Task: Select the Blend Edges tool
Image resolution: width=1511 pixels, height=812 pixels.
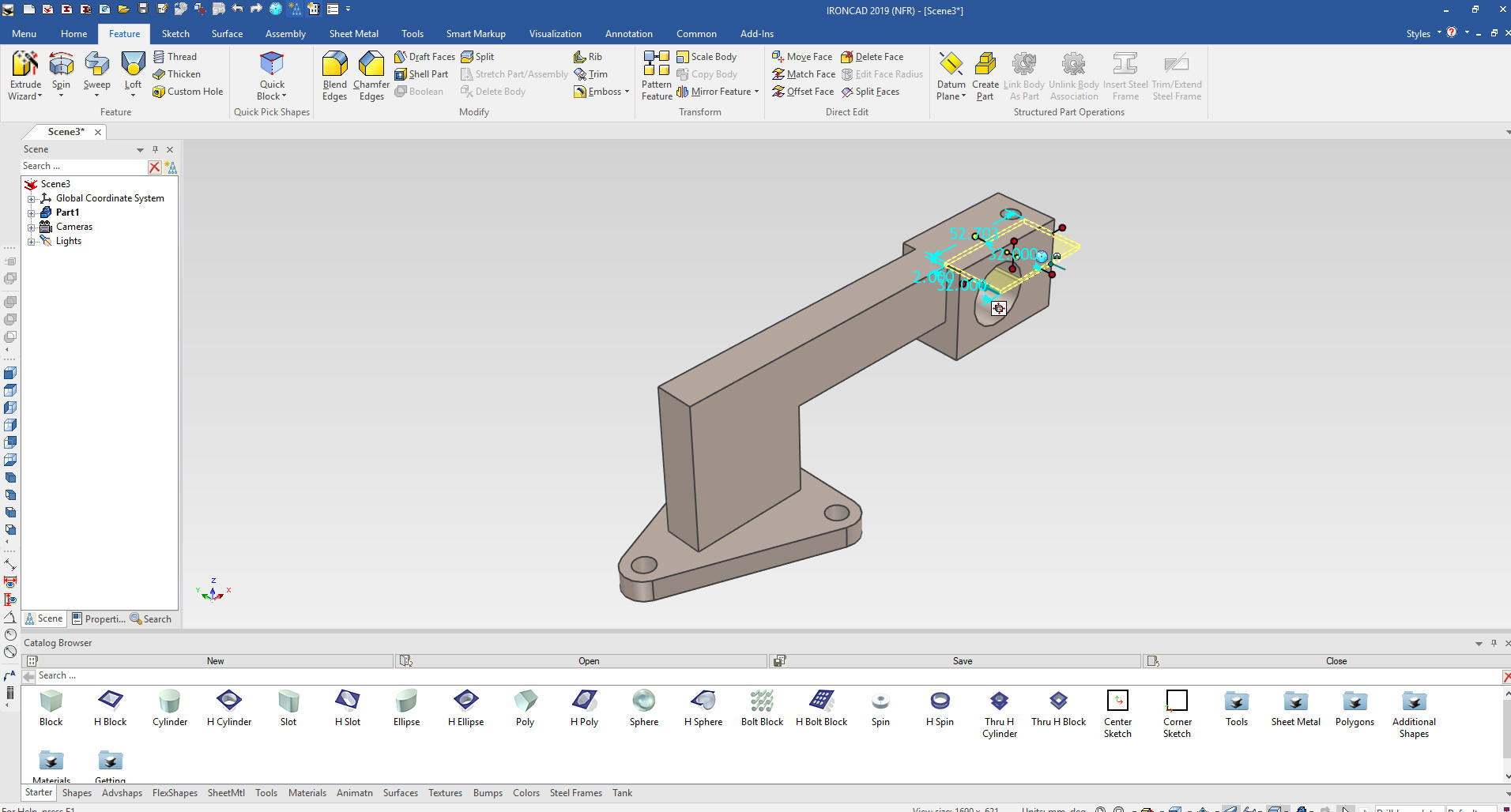Action: [x=334, y=66]
